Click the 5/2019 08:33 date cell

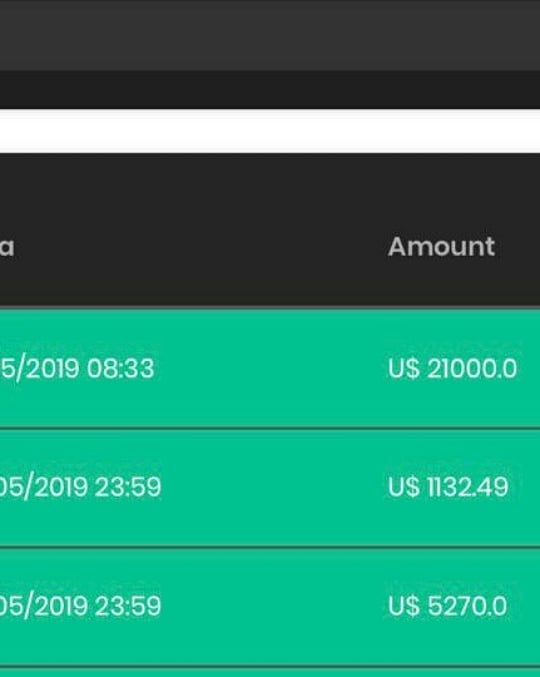[77, 369]
